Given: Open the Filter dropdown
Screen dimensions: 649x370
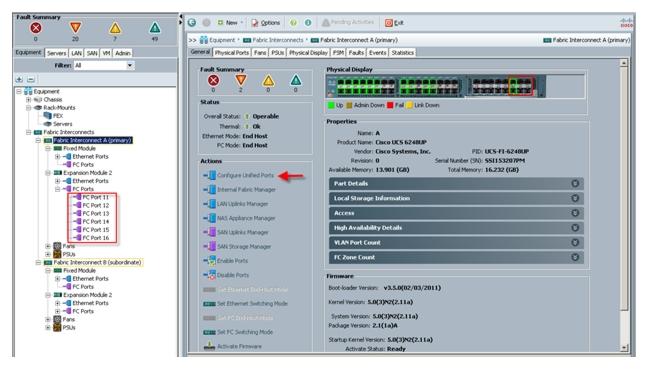Looking at the screenshot, I should click(x=130, y=65).
